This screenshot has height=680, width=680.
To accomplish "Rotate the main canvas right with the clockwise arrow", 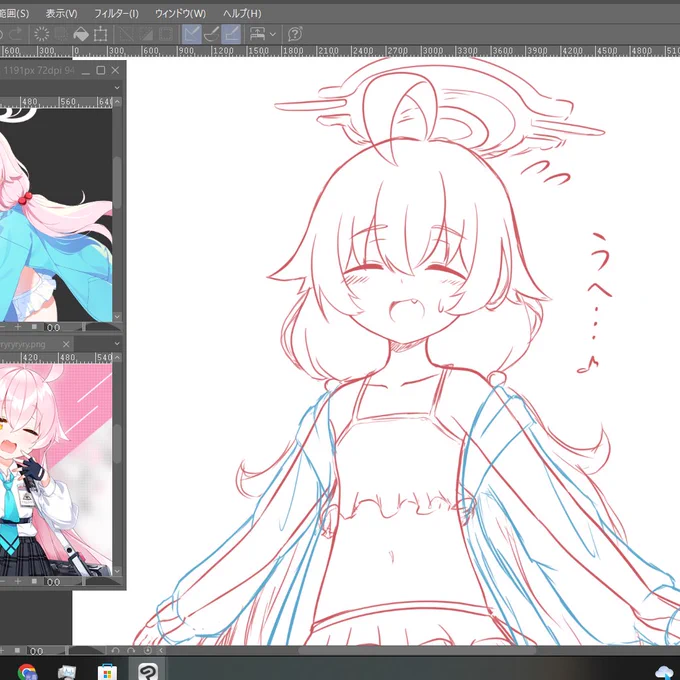I will pyautogui.click(x=131, y=651).
